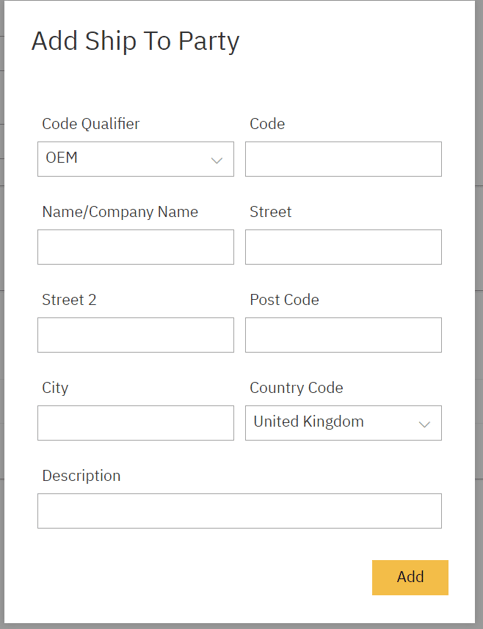Click the Post Code text field
This screenshot has width=483, height=629.
343,335
